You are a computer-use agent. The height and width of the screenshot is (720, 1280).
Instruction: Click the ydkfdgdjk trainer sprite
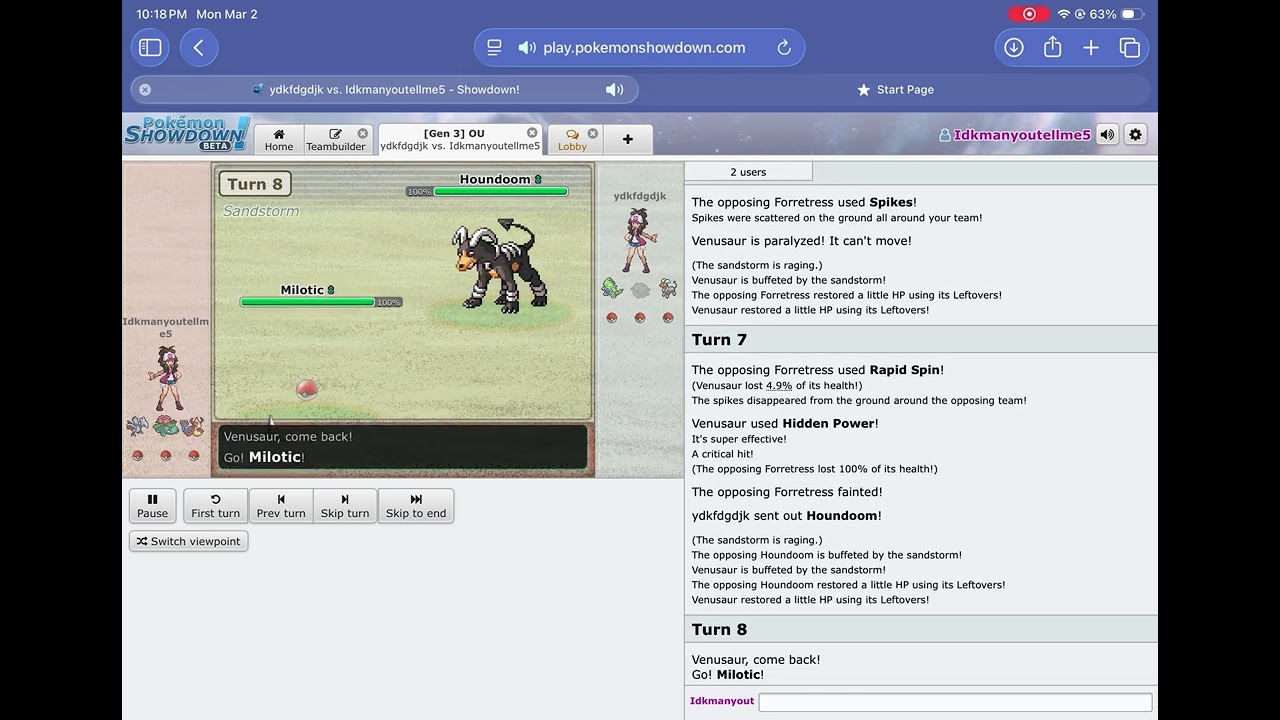(639, 240)
